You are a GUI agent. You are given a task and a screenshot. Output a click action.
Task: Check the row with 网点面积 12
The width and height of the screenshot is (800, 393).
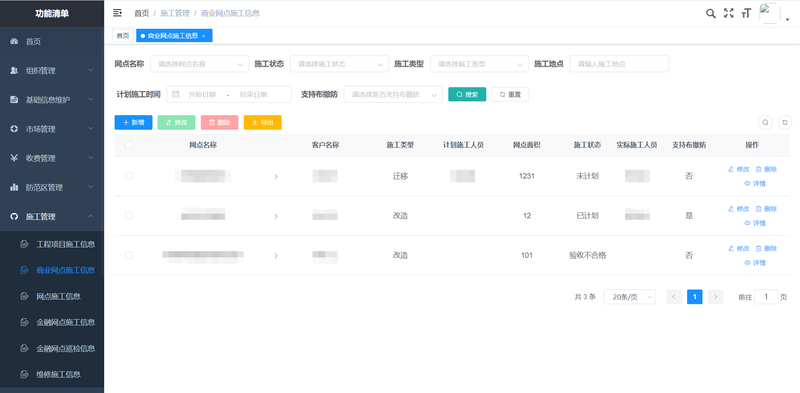[x=129, y=216]
